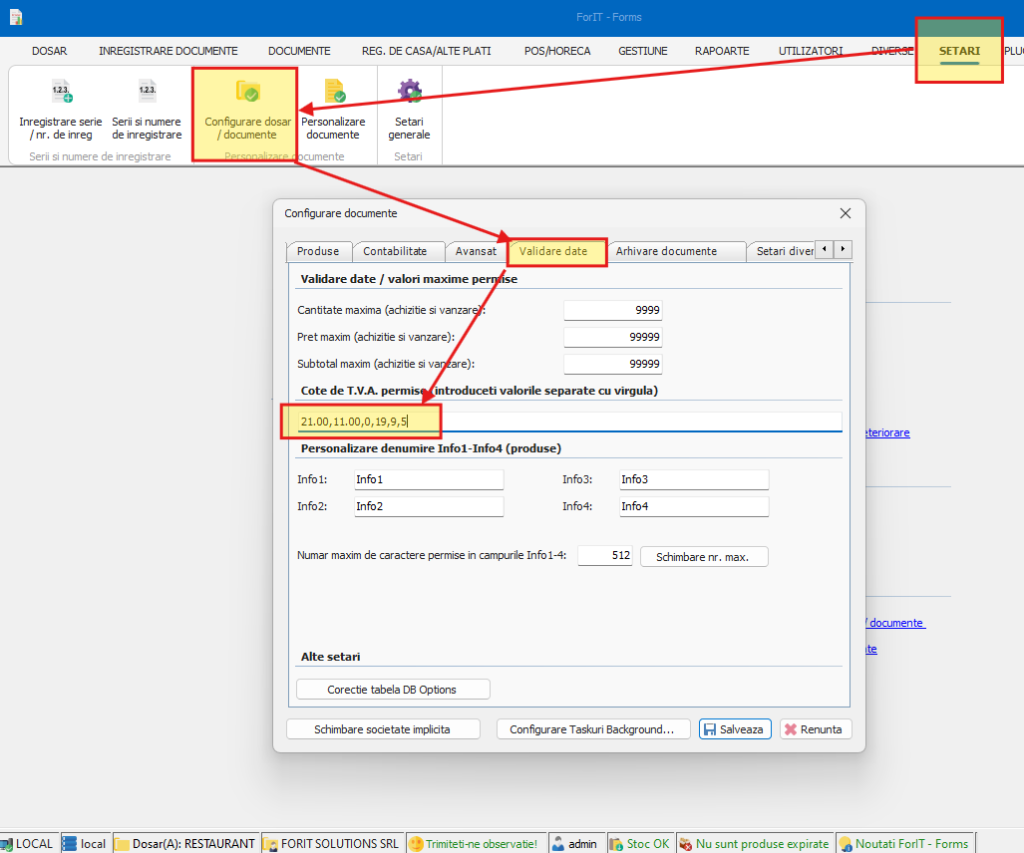Click the Stoc OK status indicator
Image resolution: width=1024 pixels, height=853 pixels.
(x=639, y=843)
